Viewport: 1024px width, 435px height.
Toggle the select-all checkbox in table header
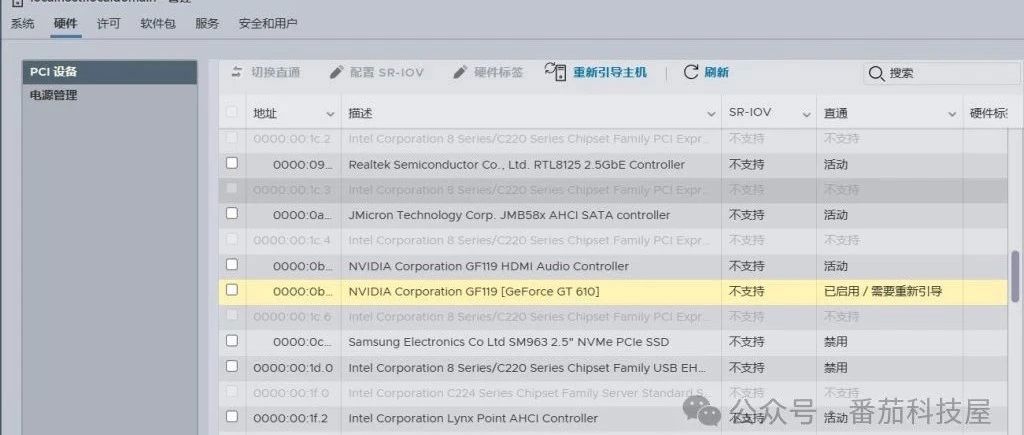coord(232,113)
